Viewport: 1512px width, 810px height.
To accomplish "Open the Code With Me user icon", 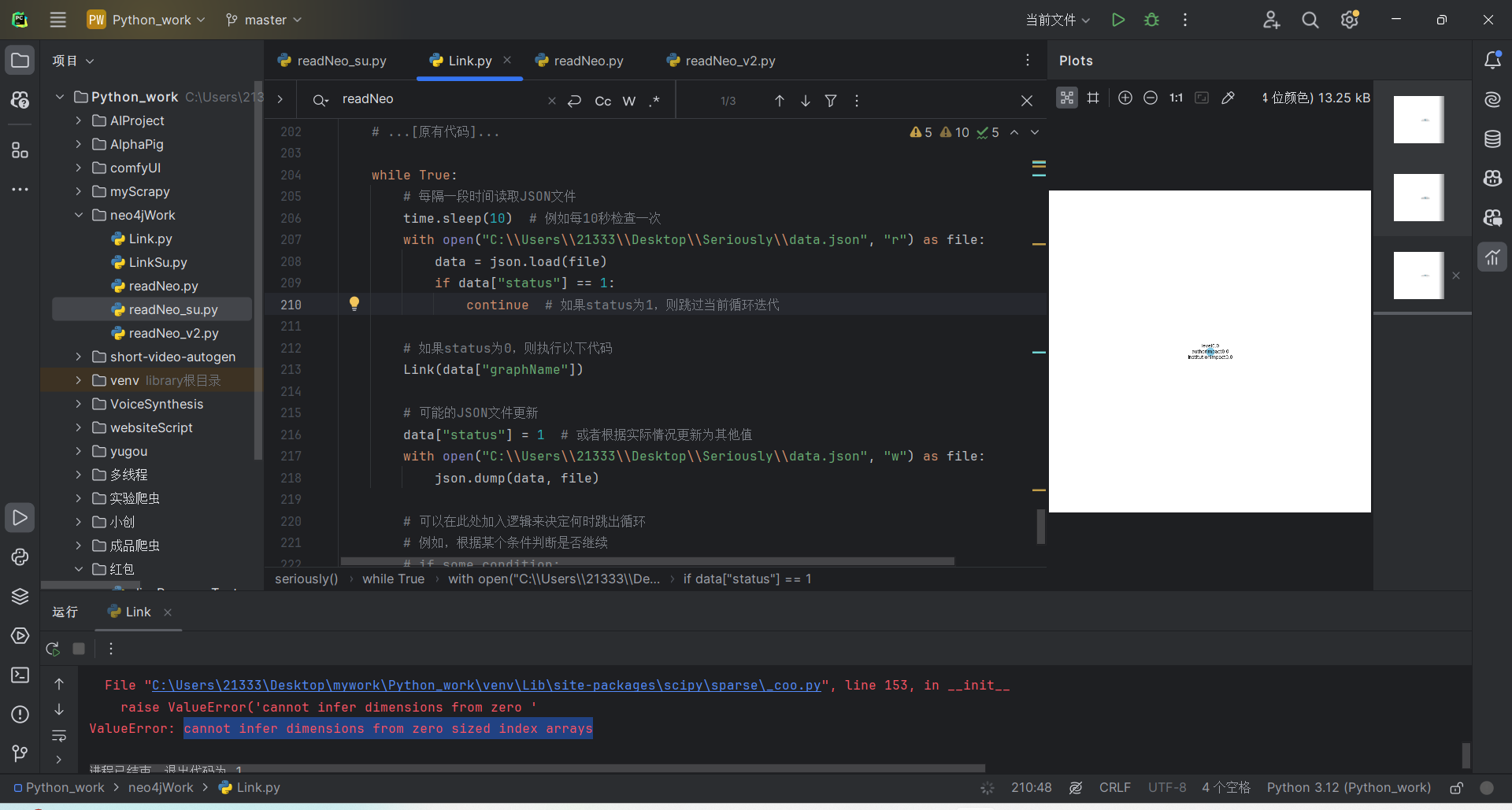I will (1271, 20).
